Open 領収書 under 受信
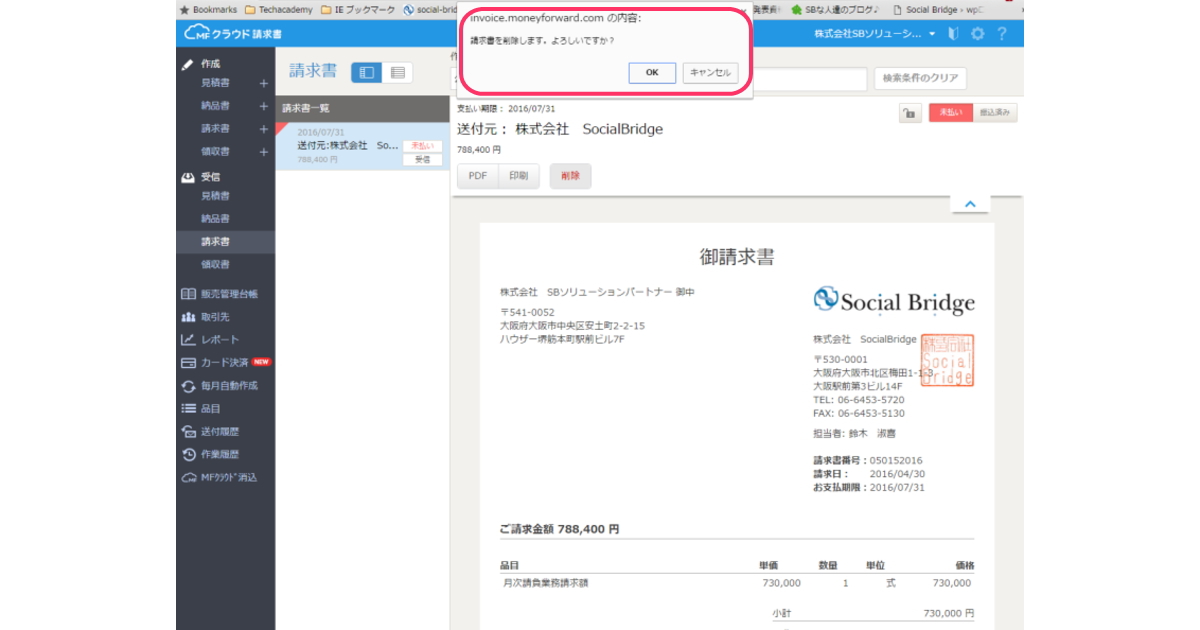1200x630 pixels. pyautogui.click(x=215, y=265)
